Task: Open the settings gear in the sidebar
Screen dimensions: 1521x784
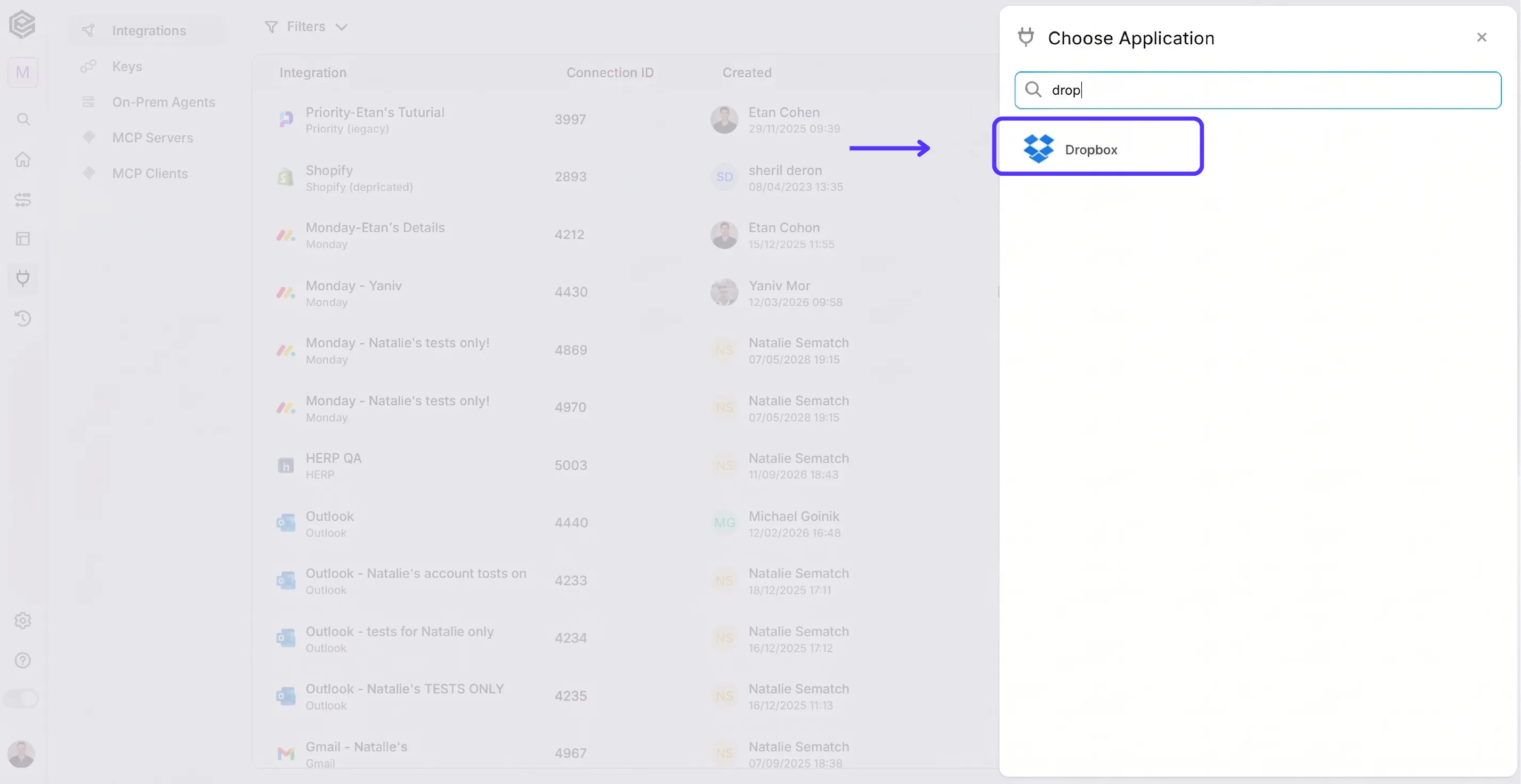Action: pos(23,620)
